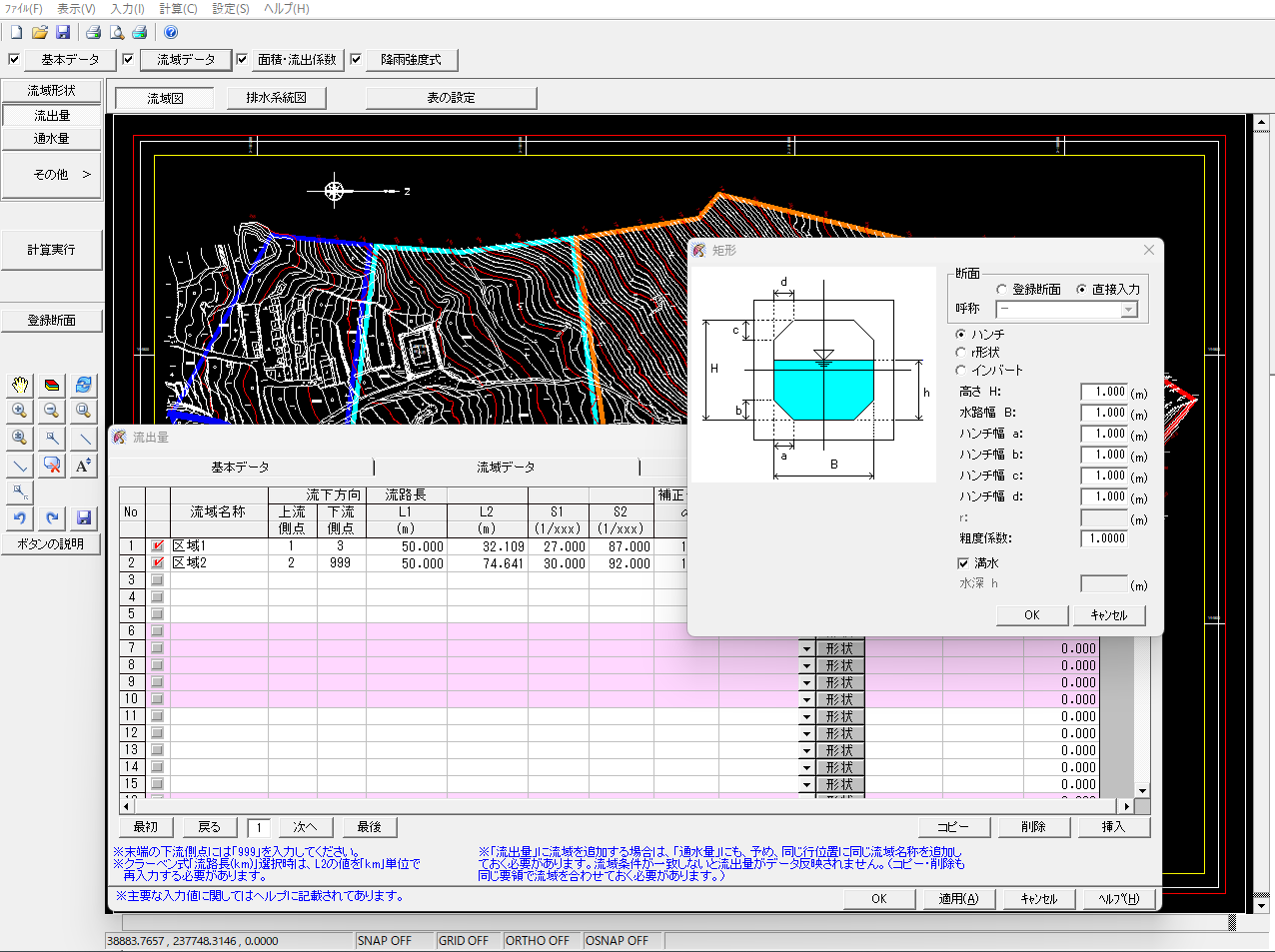Screen dimensions: 1275x952
Task: Click the table's horizontal scrollbar right arrow
Action: [x=1126, y=806]
